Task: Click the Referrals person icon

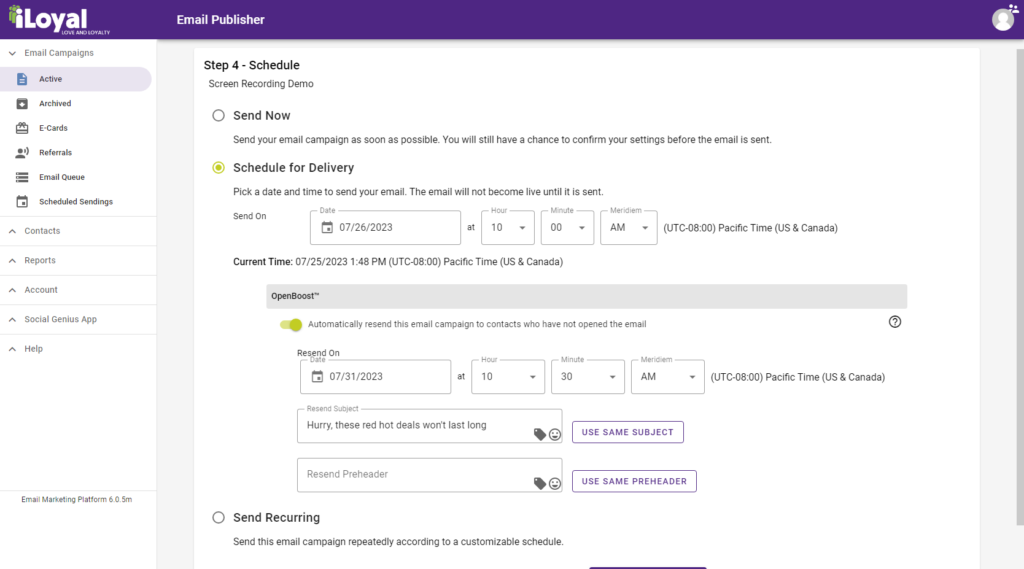Action: pos(22,153)
